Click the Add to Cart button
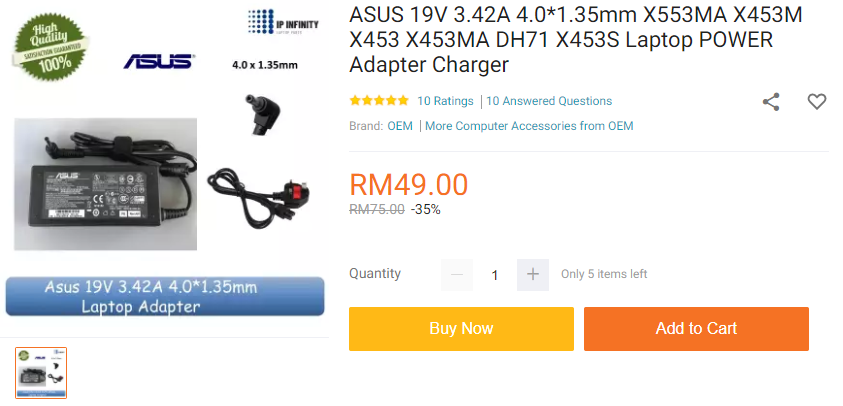The image size is (843, 406). click(x=696, y=329)
